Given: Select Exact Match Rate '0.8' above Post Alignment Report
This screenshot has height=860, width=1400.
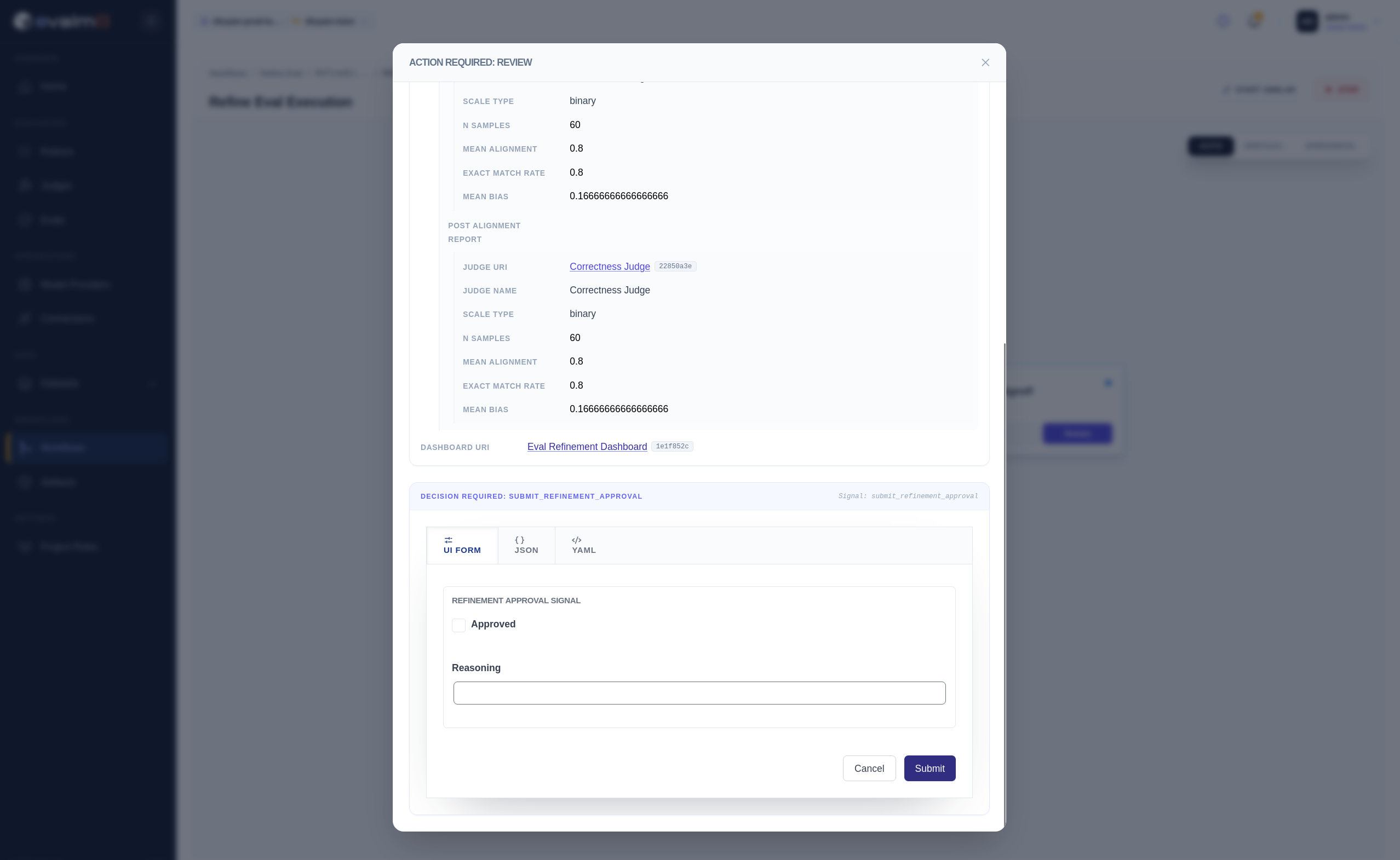Looking at the screenshot, I should coord(576,172).
